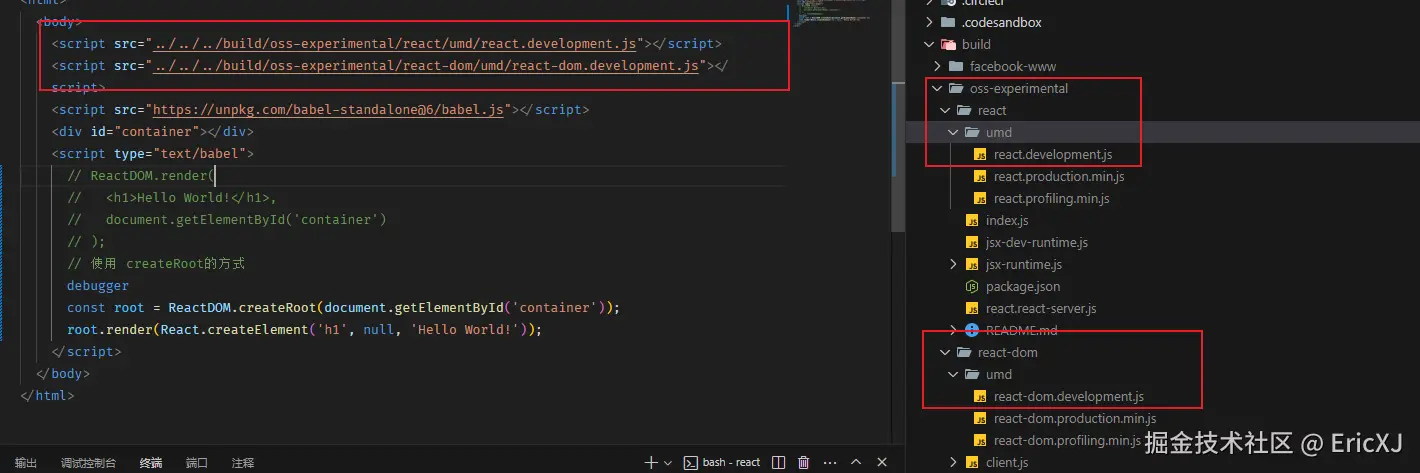Click the JS icon beside index.js

click(x=972, y=220)
